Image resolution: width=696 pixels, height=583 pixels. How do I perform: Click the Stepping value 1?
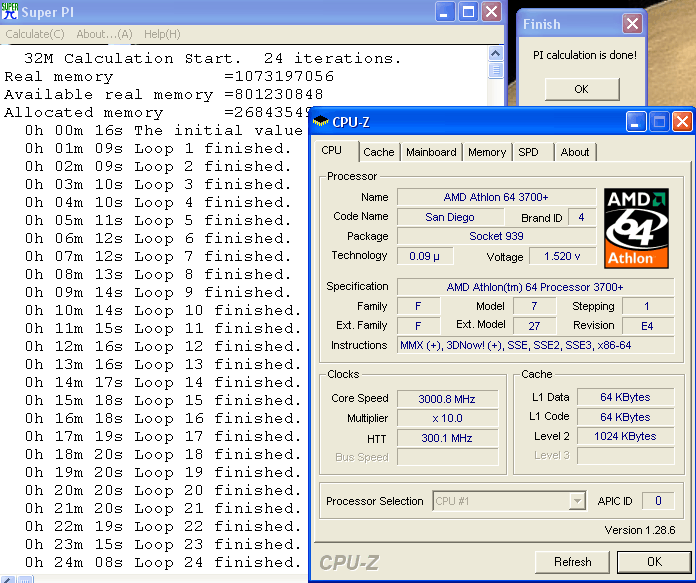[x=647, y=306]
